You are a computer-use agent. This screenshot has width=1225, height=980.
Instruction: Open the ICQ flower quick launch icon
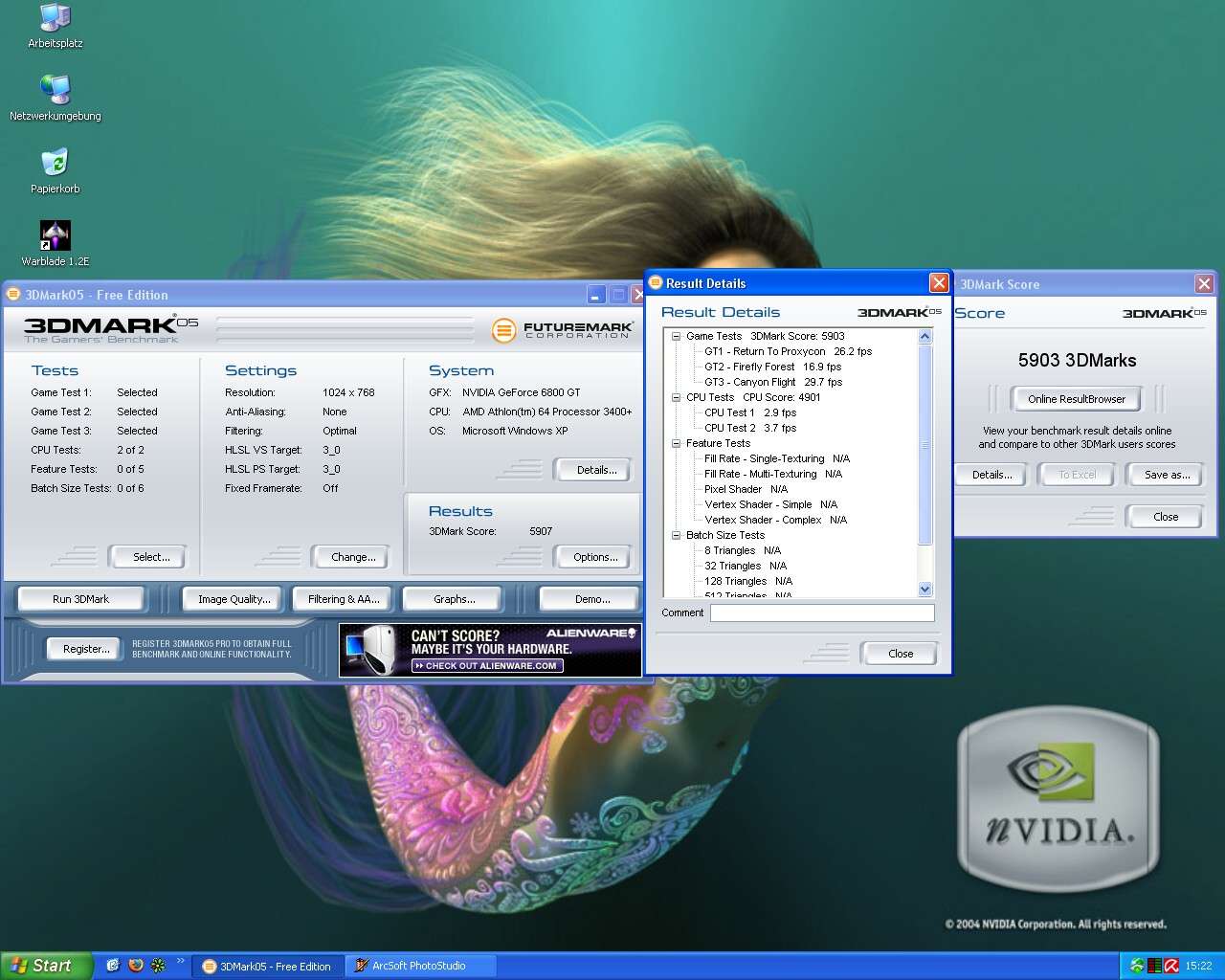click(159, 966)
